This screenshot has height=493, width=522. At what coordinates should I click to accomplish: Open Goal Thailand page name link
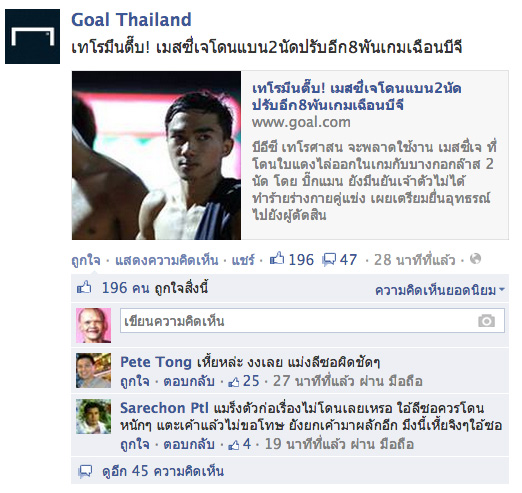pos(131,20)
